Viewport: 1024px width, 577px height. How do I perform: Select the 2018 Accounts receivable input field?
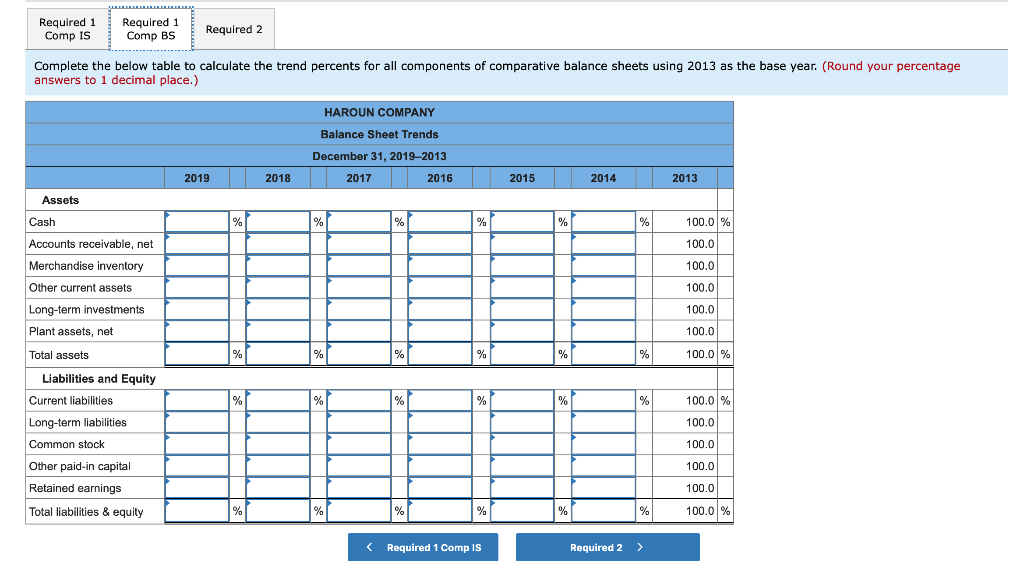click(x=277, y=243)
